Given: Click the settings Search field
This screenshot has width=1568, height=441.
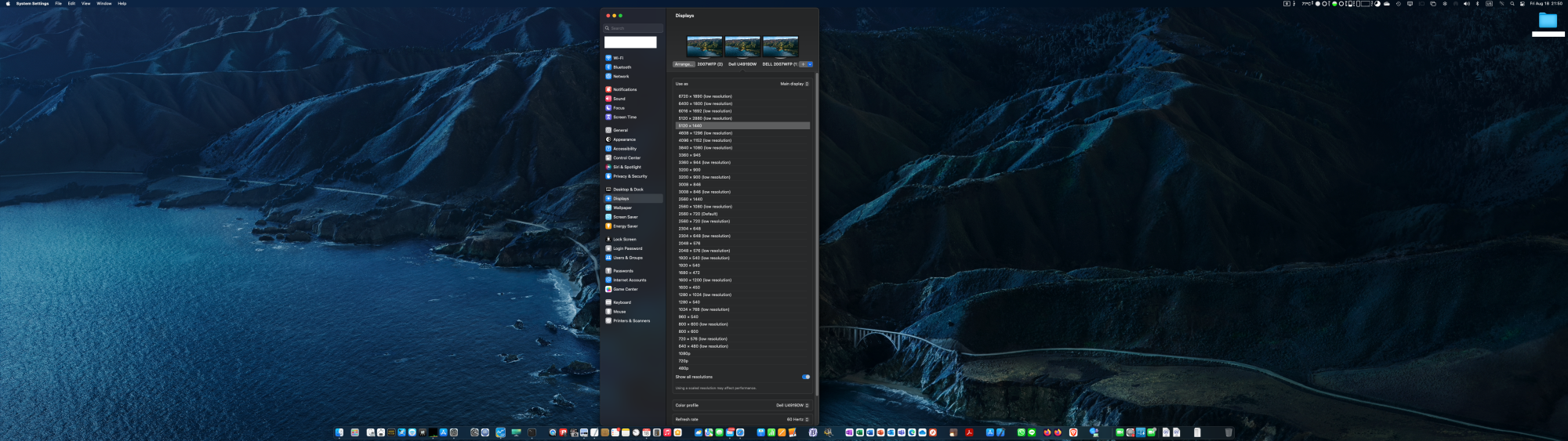Looking at the screenshot, I should coord(633,28).
